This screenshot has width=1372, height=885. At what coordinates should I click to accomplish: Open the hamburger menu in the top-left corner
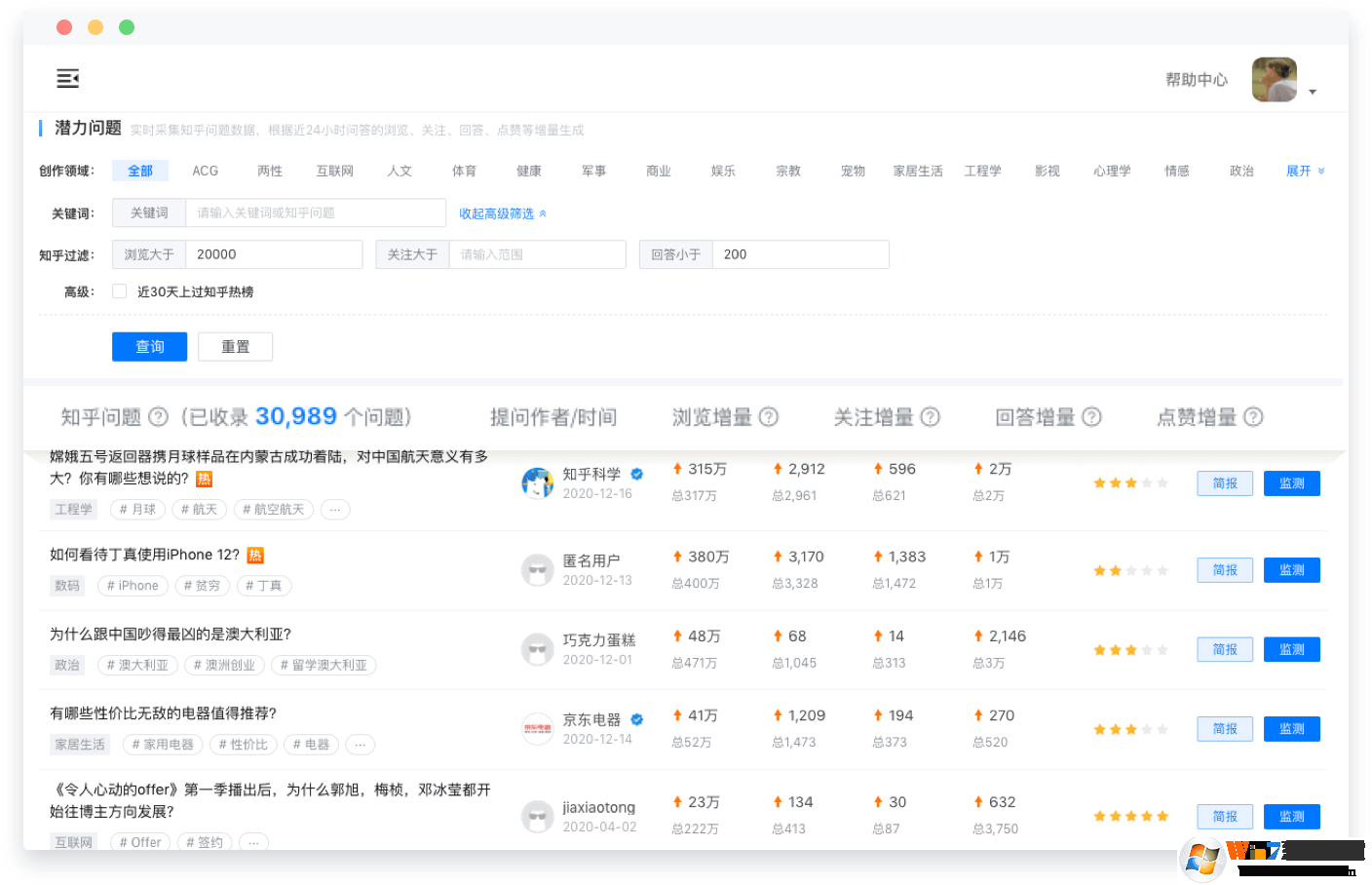tap(67, 78)
